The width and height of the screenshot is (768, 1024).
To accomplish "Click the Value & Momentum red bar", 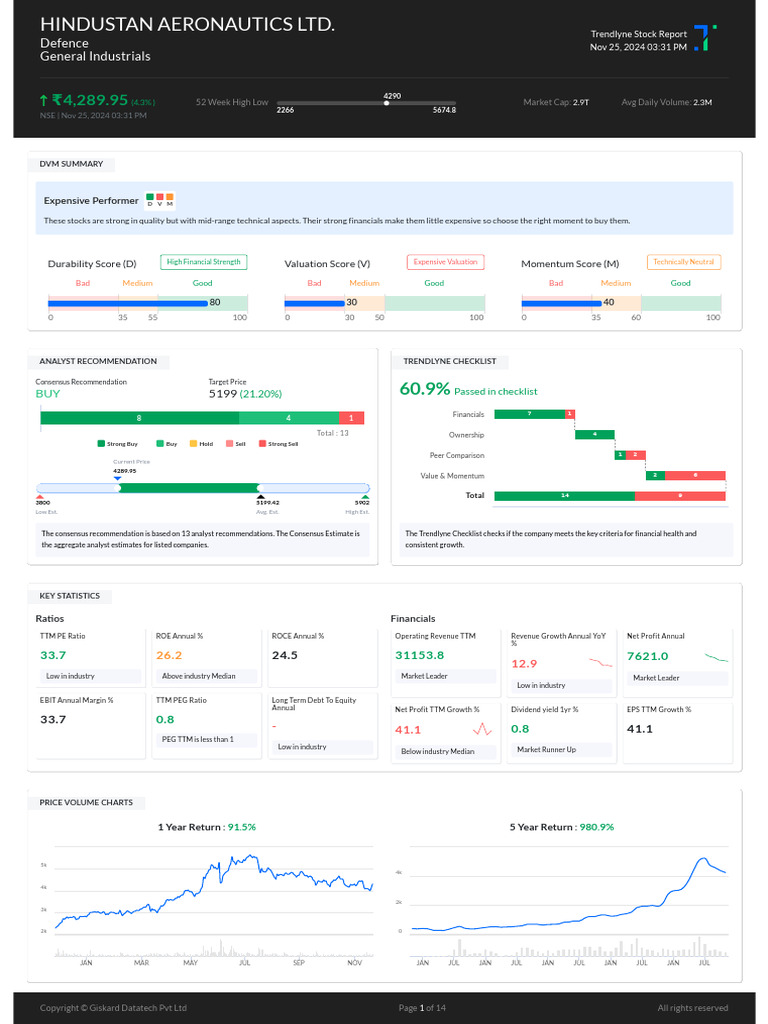I will click(696, 475).
